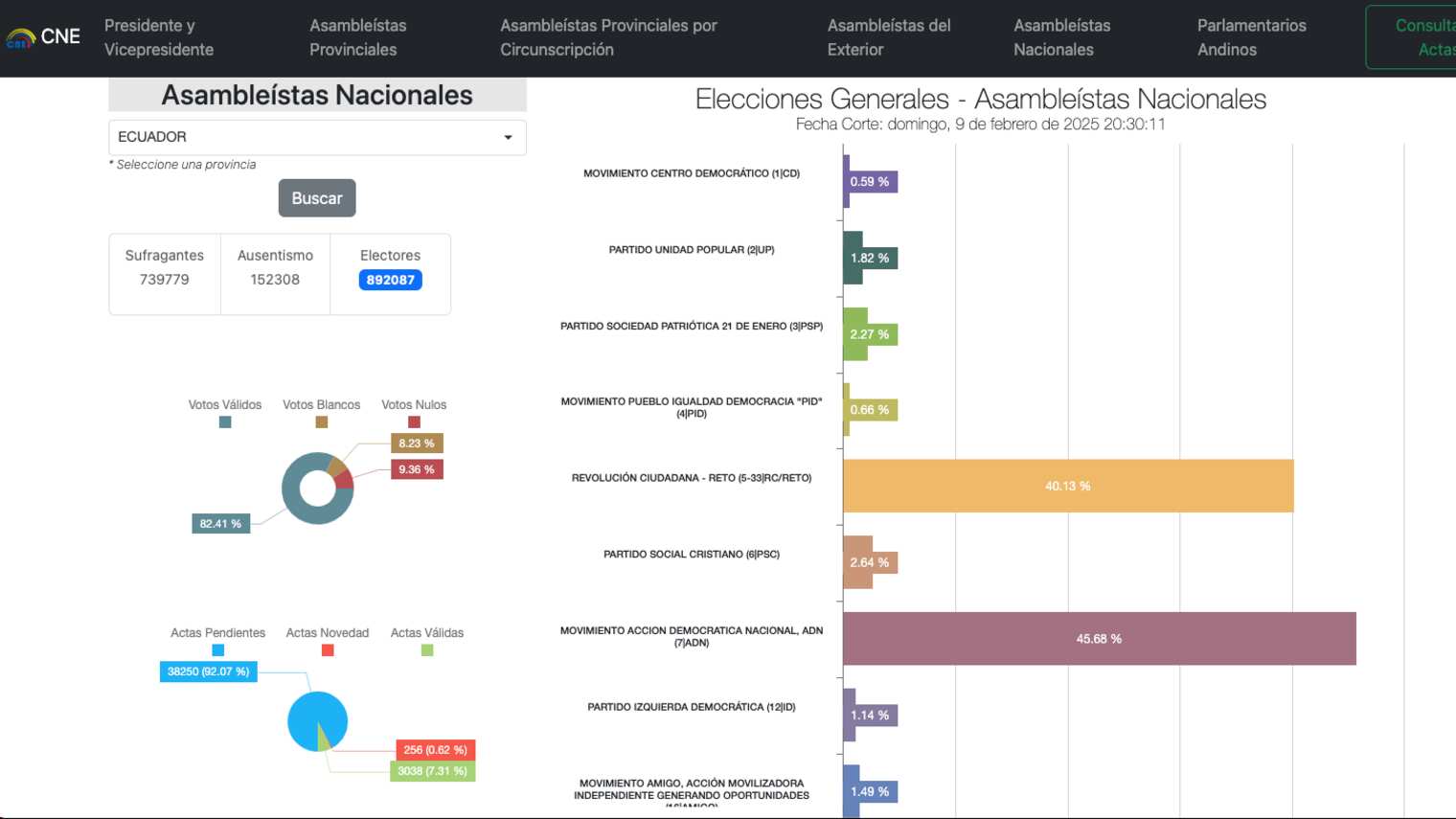This screenshot has height=819, width=1456.
Task: Toggle the Actas Pendientes legend square
Action: [x=218, y=650]
